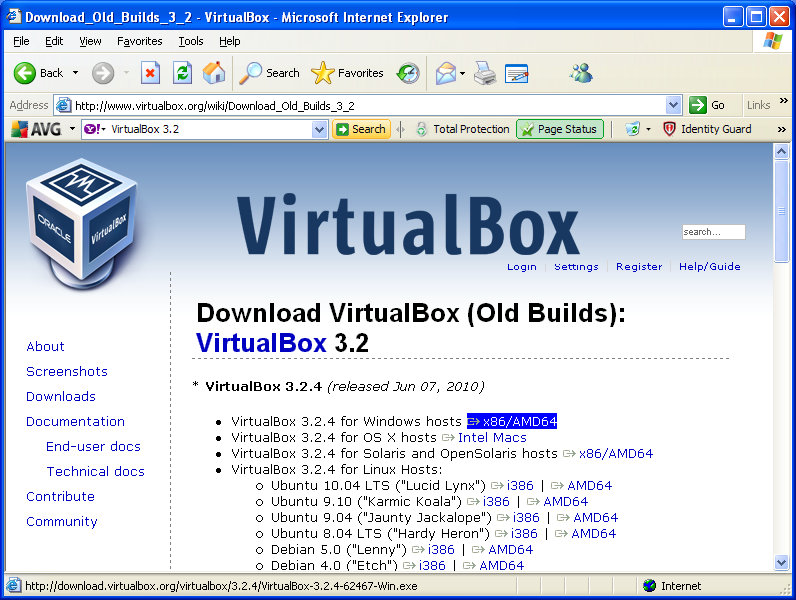796x600 pixels.
Task: Open the Community sidebar link
Action: [x=62, y=521]
